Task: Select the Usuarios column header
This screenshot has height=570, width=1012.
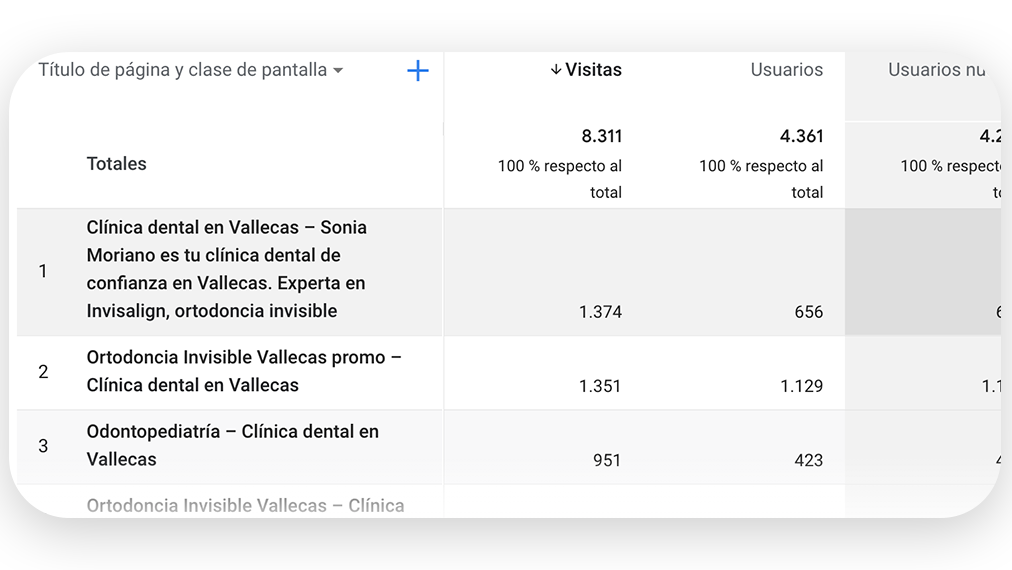Action: (x=786, y=70)
